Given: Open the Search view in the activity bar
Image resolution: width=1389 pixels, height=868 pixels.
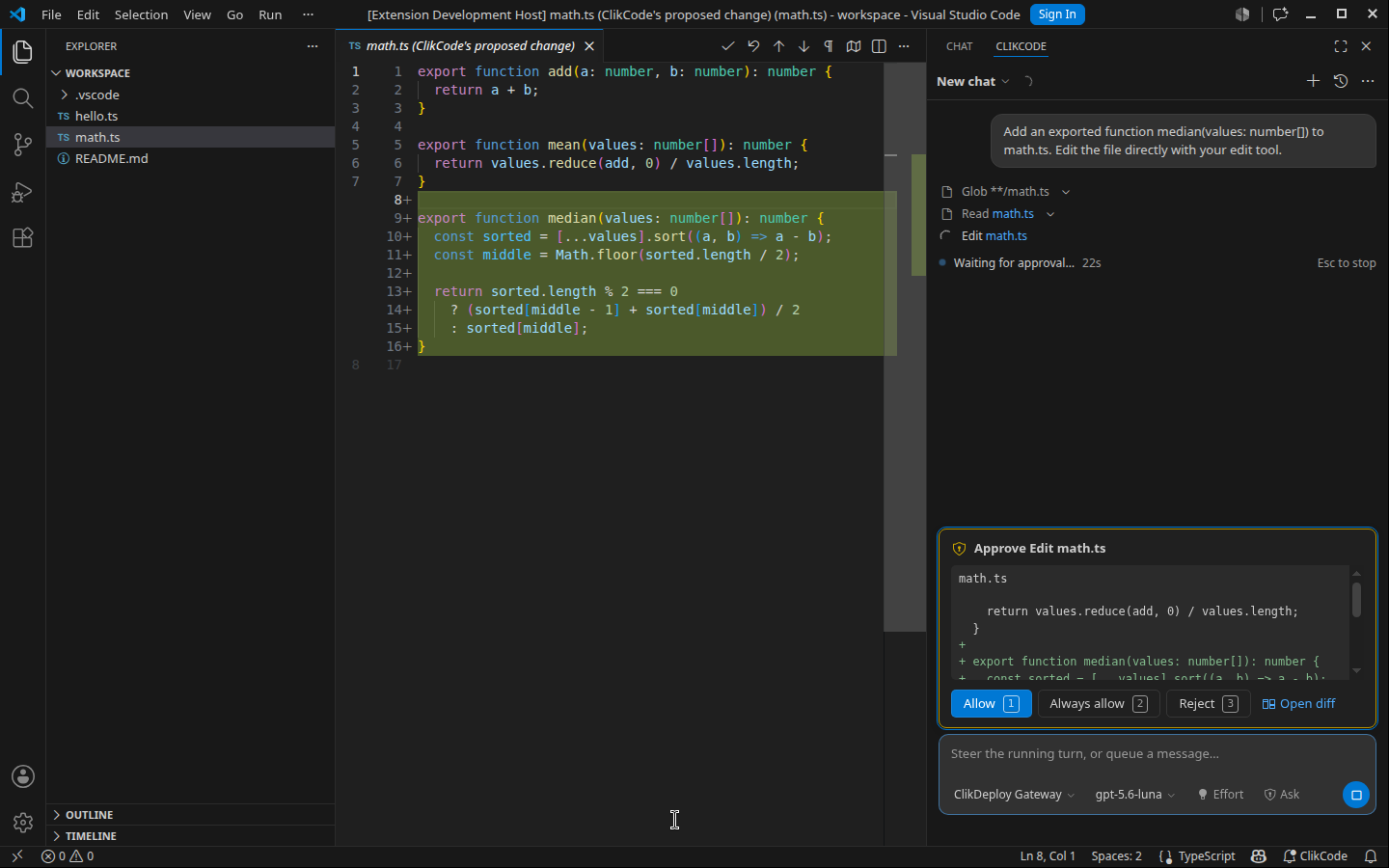Looking at the screenshot, I should coord(23,98).
